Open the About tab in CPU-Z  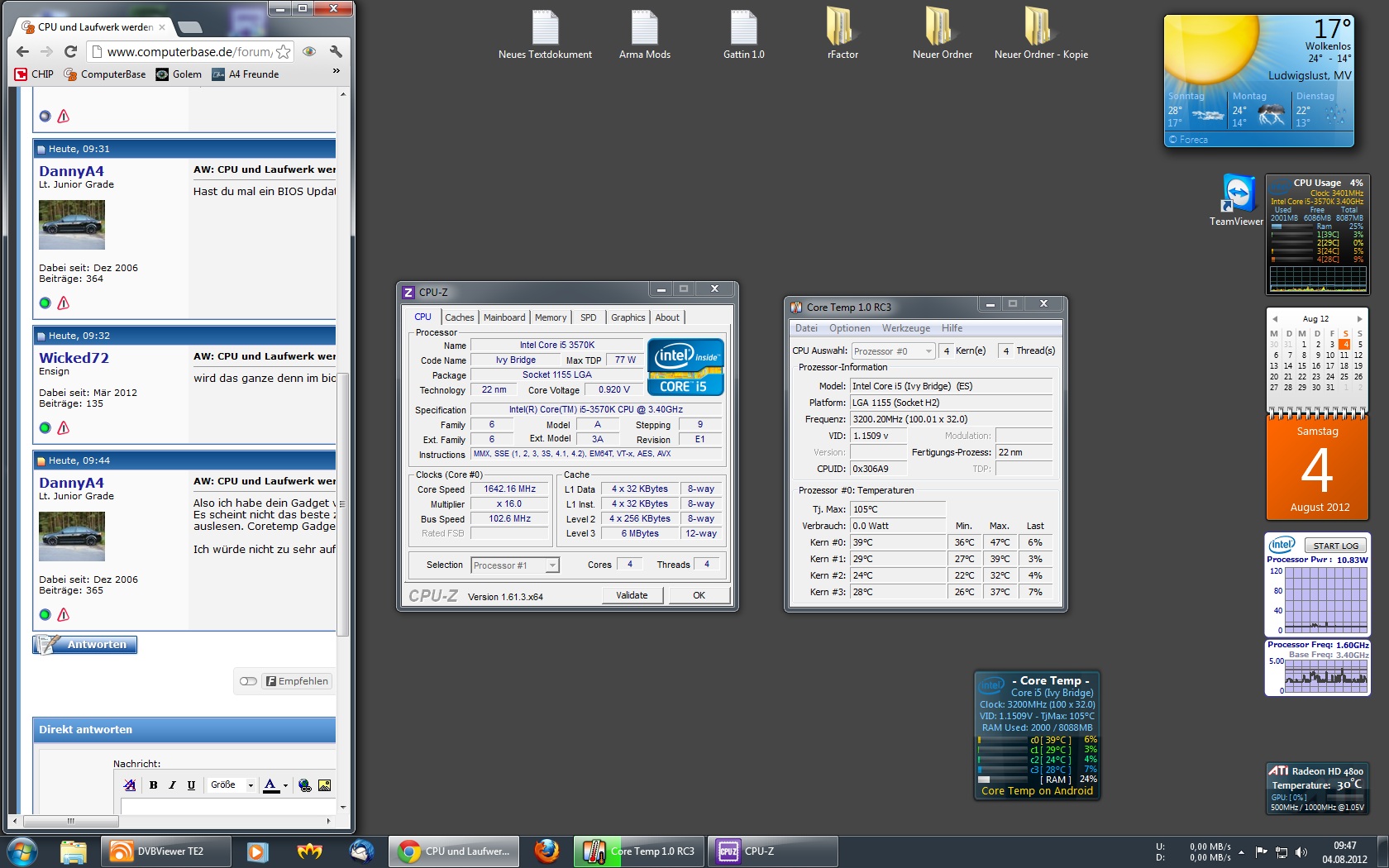[667, 317]
